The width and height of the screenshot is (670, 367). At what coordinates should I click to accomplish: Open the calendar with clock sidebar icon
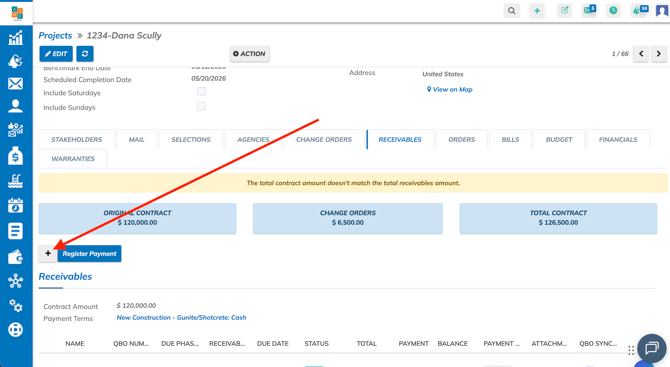coord(15,206)
